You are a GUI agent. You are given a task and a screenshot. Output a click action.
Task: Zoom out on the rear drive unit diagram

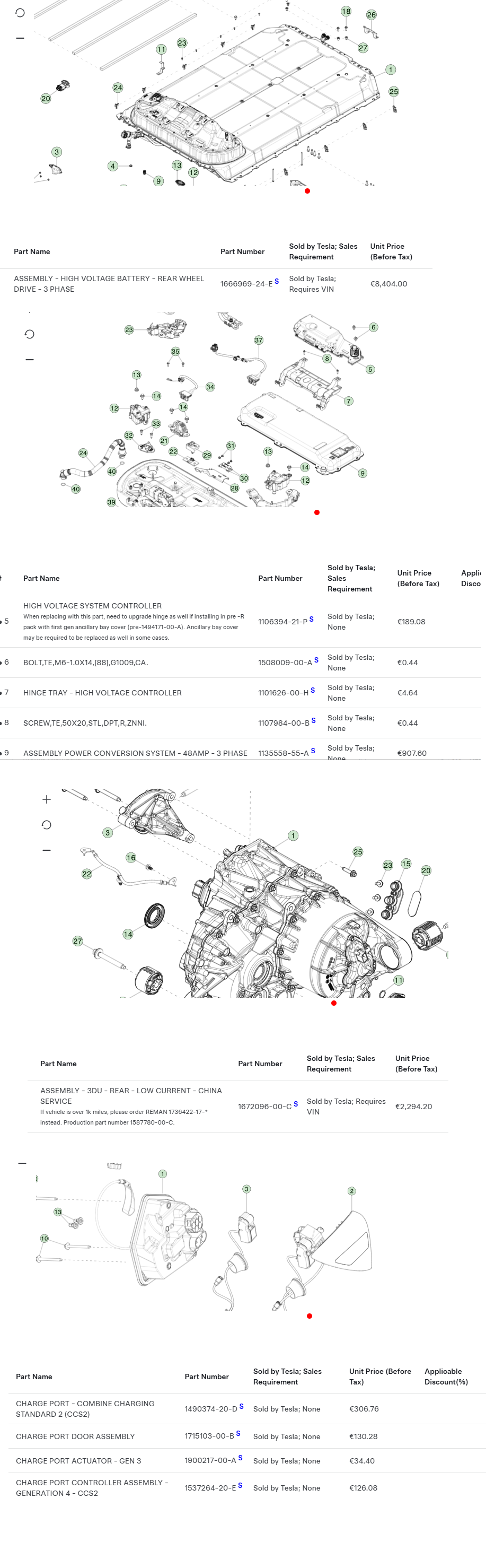click(x=46, y=850)
